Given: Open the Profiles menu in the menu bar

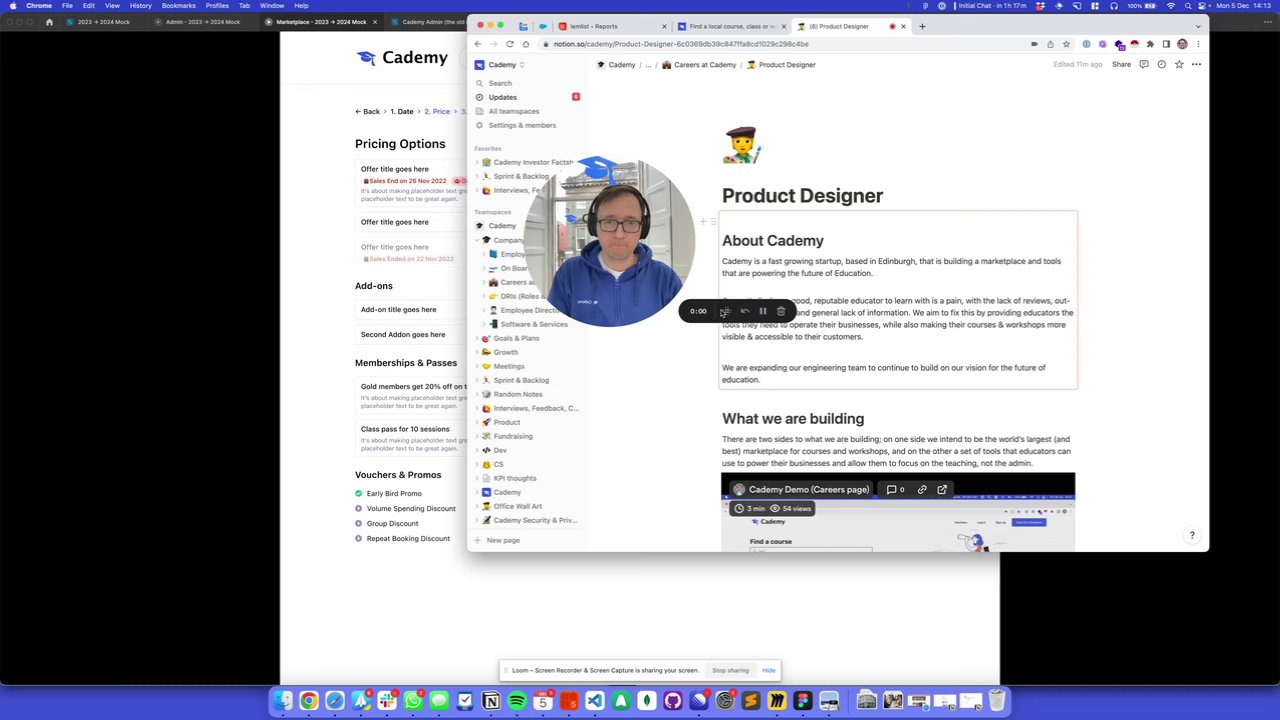Looking at the screenshot, I should (217, 6).
